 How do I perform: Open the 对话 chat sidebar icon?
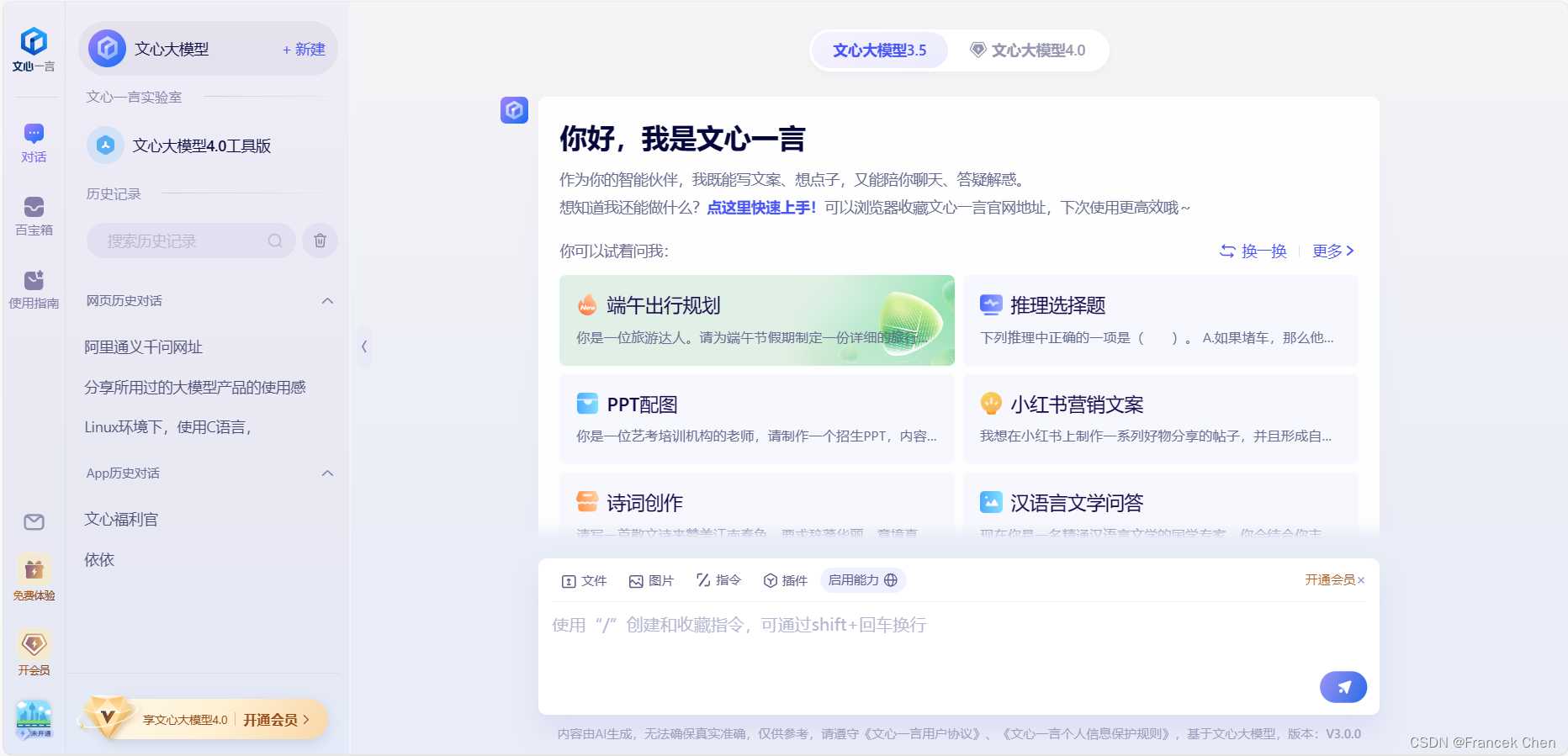click(34, 133)
